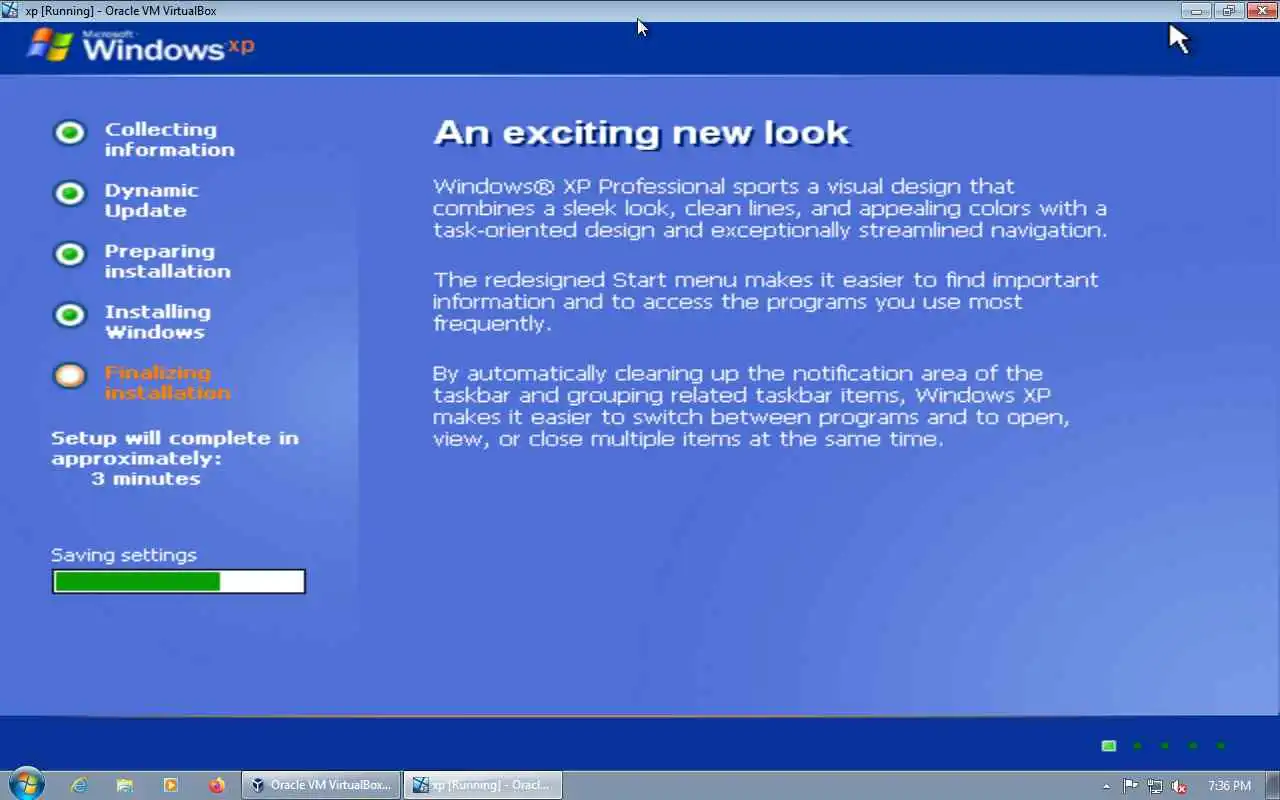The image size is (1280, 800).
Task: Click the paragraph about the redesigned Start menu
Action: click(x=765, y=302)
